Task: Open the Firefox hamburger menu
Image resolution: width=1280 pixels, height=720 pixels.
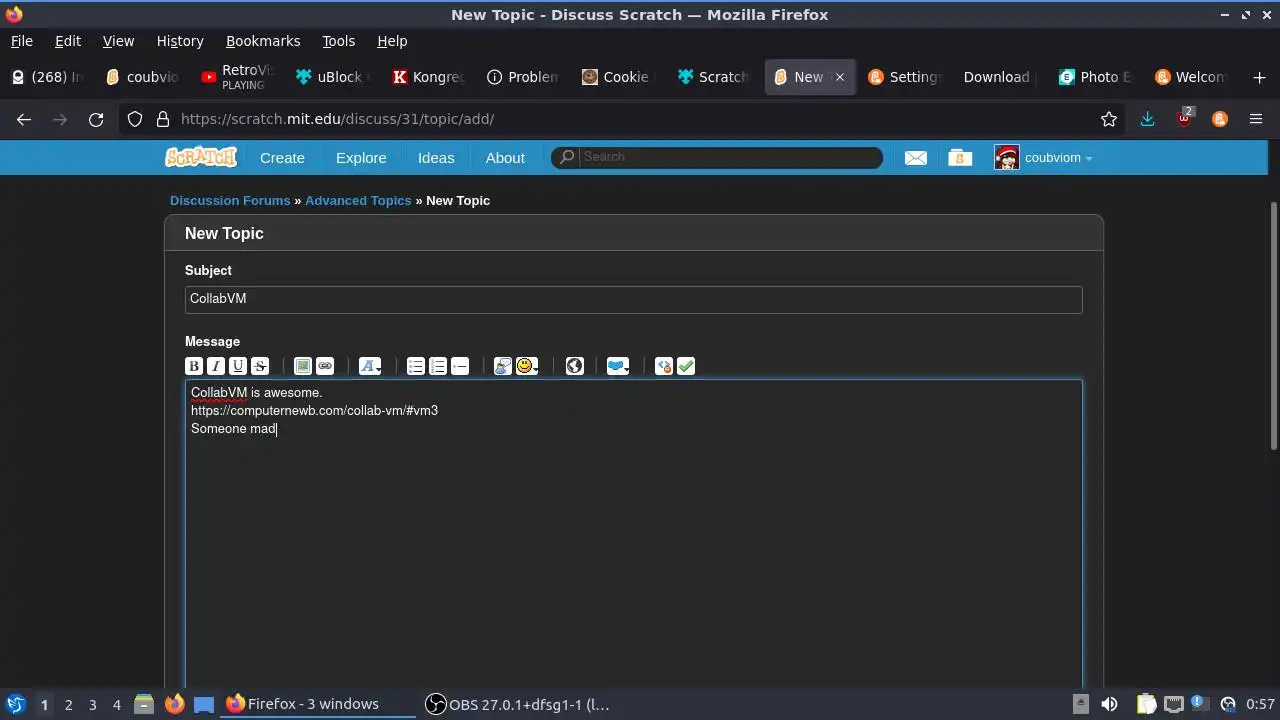Action: pyautogui.click(x=1256, y=119)
